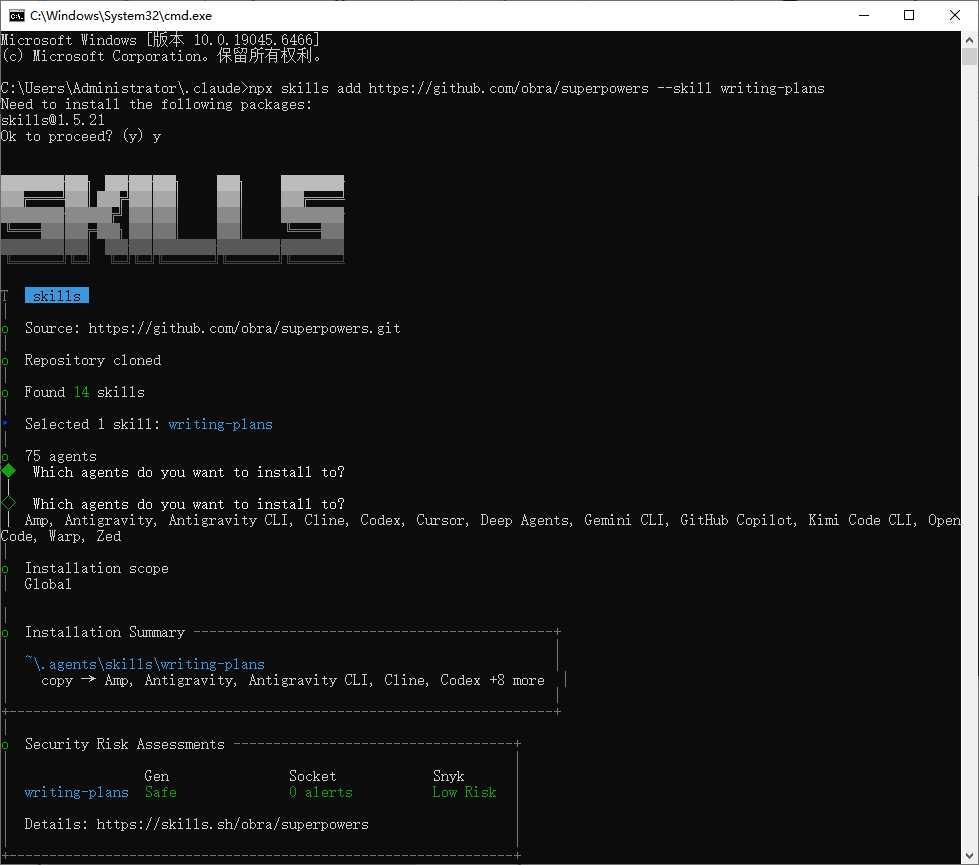Click the '75 agents' line
The image size is (979, 865).
61,456
